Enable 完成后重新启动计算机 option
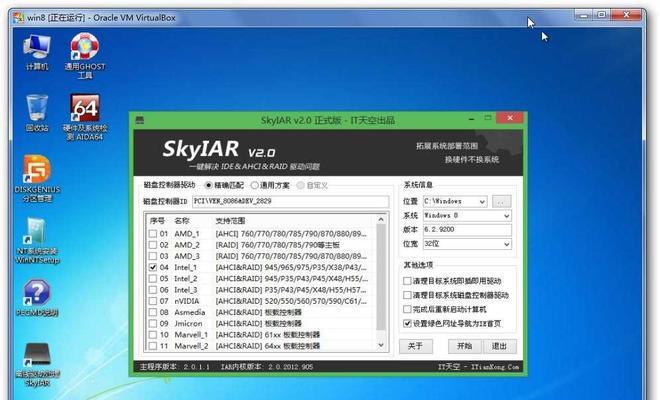Screen dimensions: 660x400 point(407,309)
